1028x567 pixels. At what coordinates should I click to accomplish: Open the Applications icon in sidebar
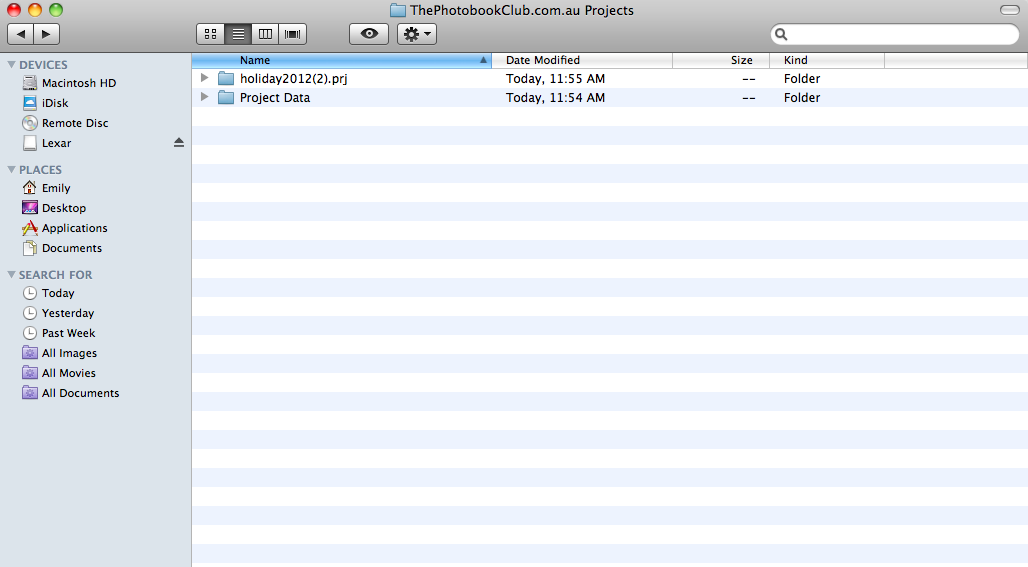click(x=30, y=227)
